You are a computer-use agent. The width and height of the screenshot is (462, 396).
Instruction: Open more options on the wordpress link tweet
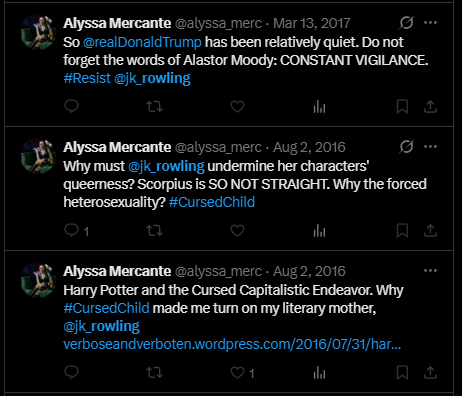click(x=430, y=271)
